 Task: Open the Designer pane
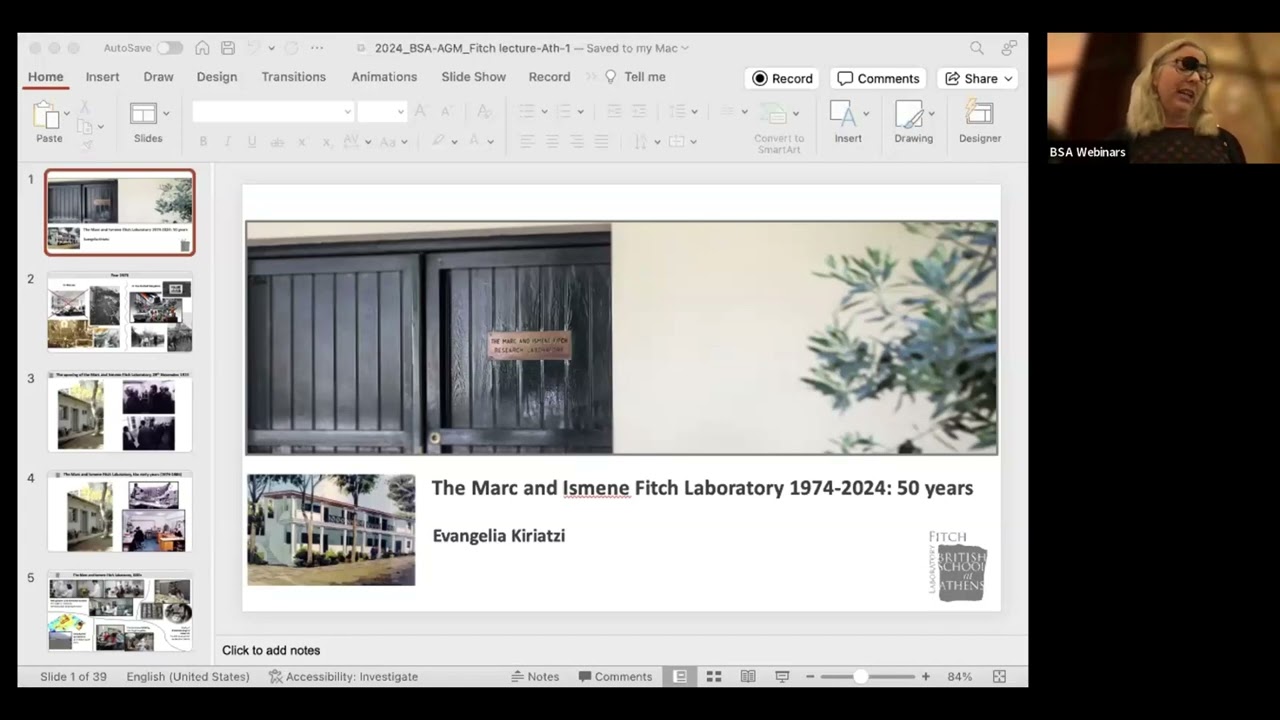[979, 122]
